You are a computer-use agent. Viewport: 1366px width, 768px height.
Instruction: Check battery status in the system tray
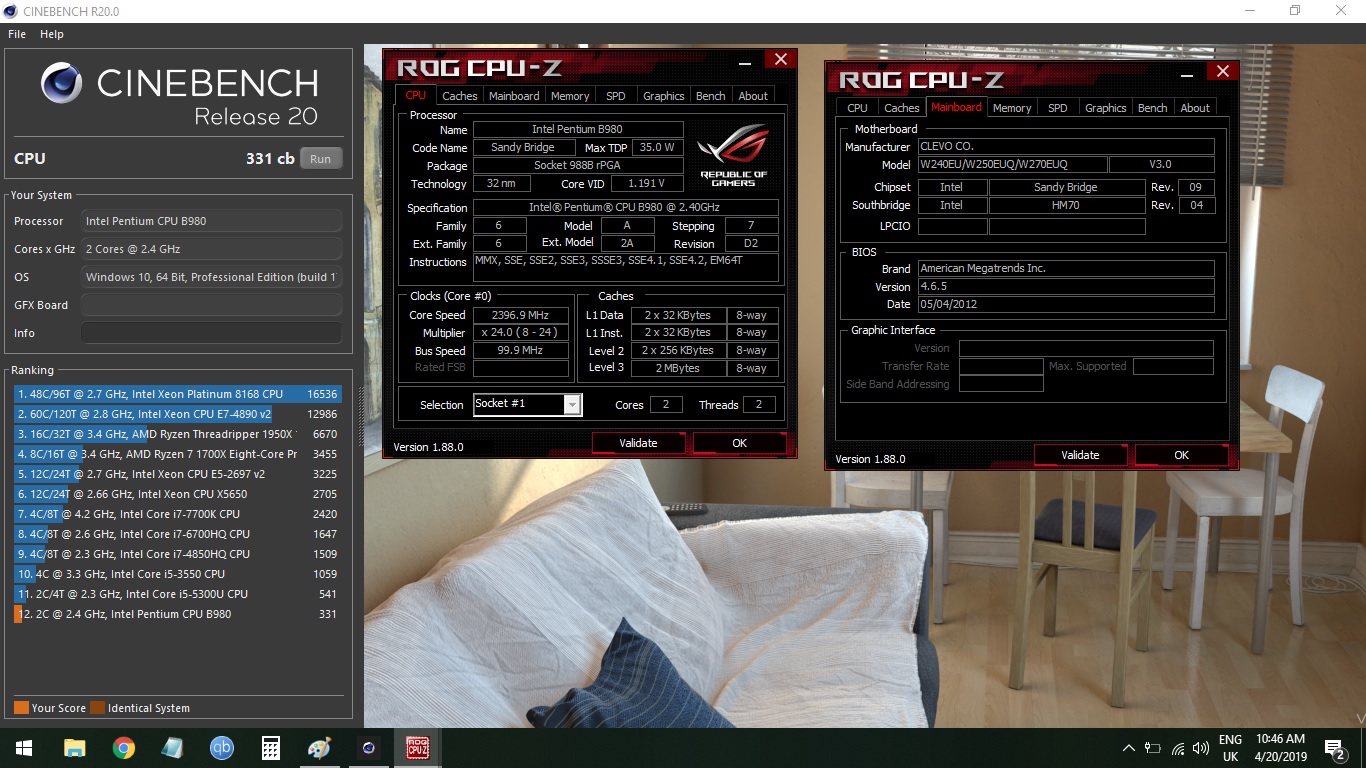tap(1153, 747)
